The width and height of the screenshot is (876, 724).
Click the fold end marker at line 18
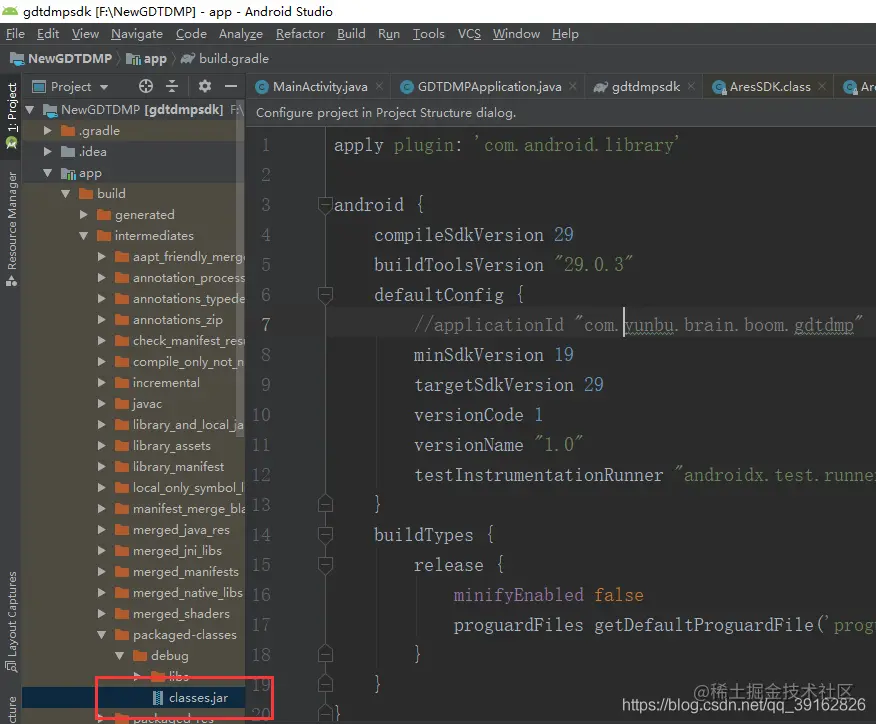tap(325, 654)
